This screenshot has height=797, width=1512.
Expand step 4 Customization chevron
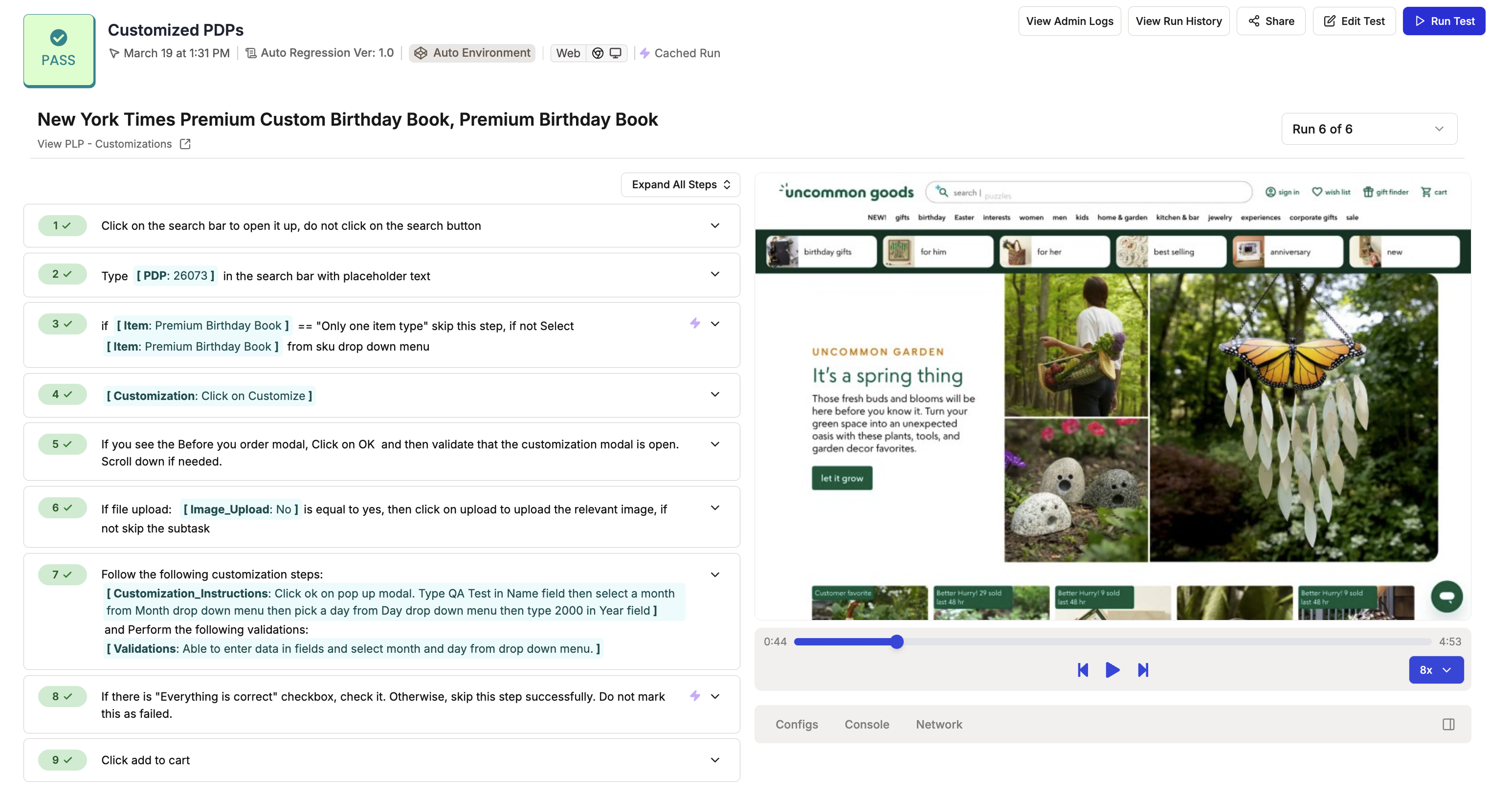click(714, 395)
